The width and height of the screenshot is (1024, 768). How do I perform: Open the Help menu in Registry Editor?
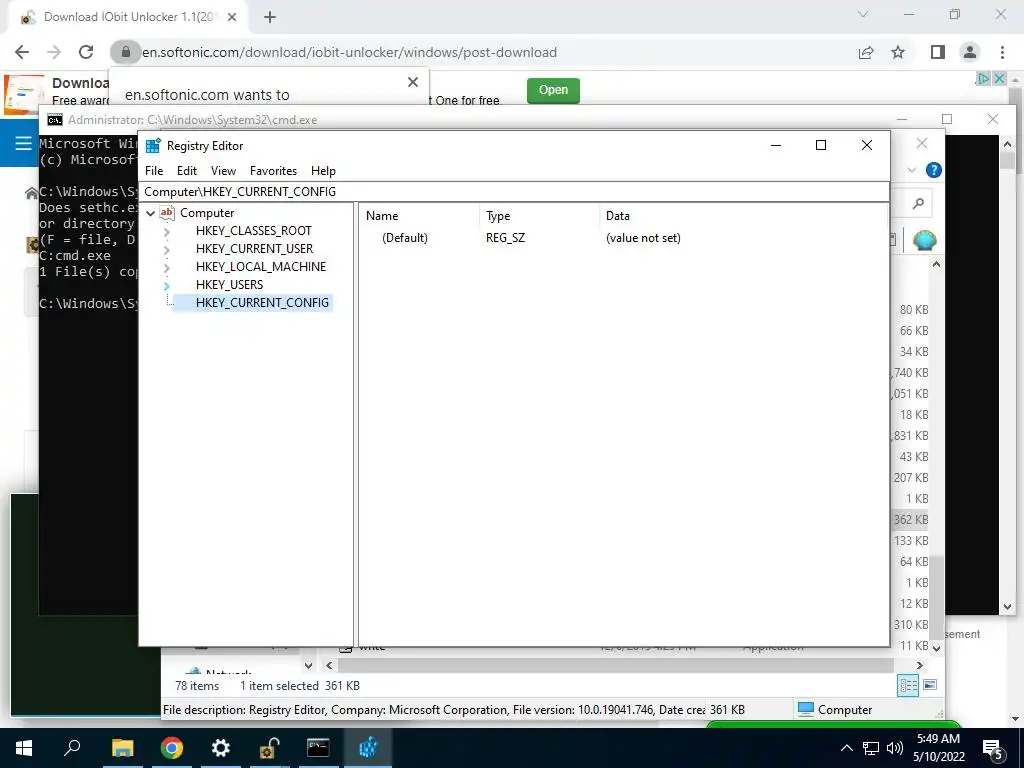point(323,170)
